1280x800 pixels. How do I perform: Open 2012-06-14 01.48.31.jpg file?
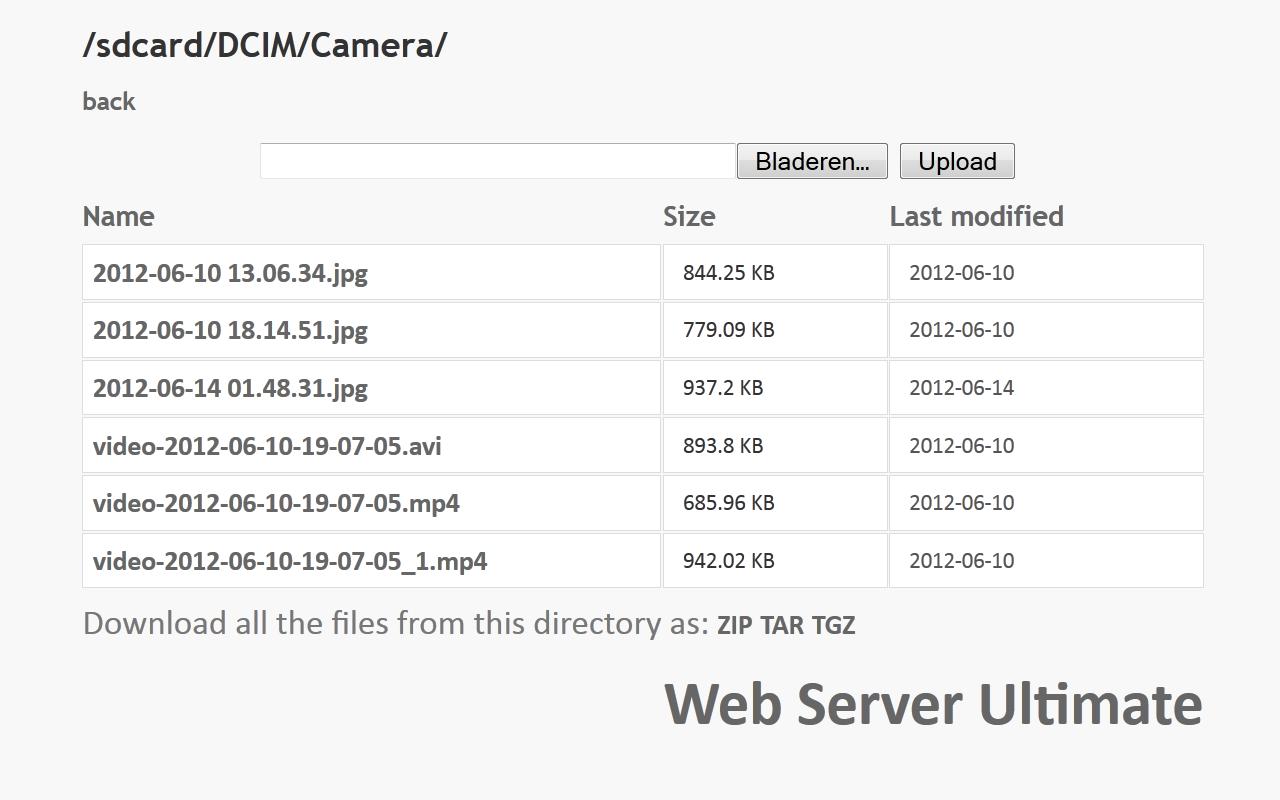[230, 388]
